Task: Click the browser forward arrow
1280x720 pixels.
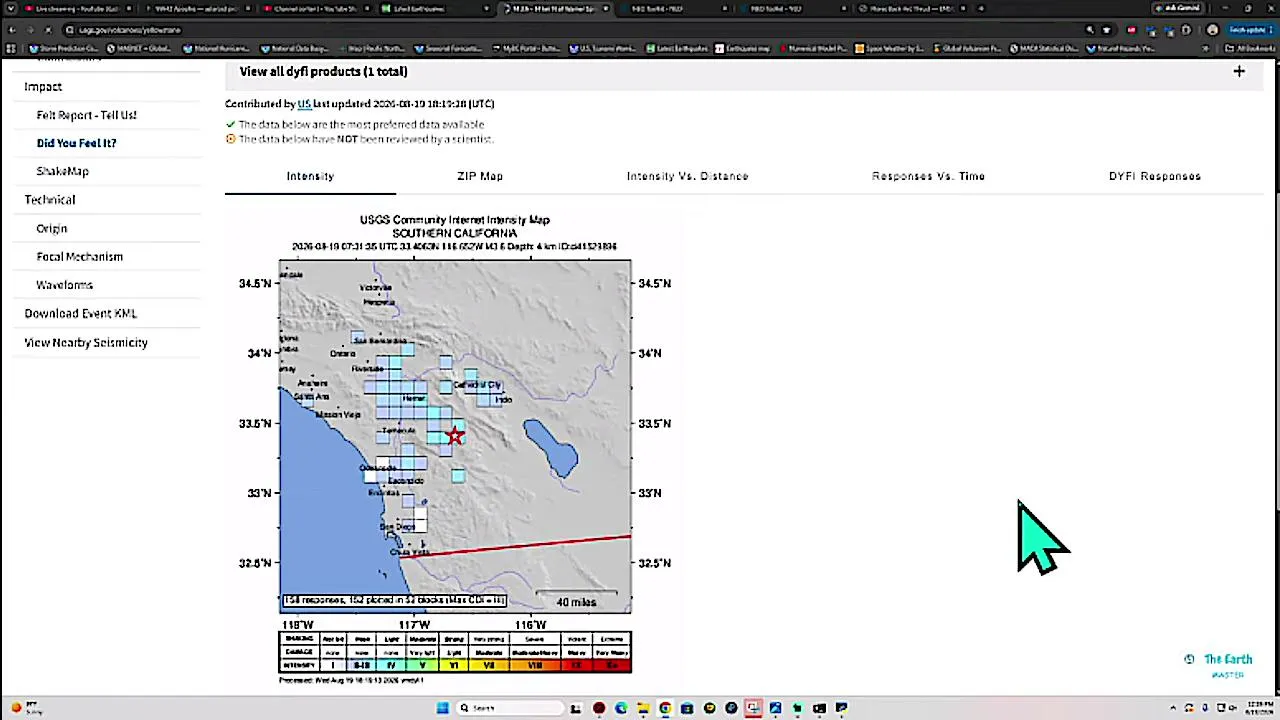Action: pyautogui.click(x=30, y=30)
